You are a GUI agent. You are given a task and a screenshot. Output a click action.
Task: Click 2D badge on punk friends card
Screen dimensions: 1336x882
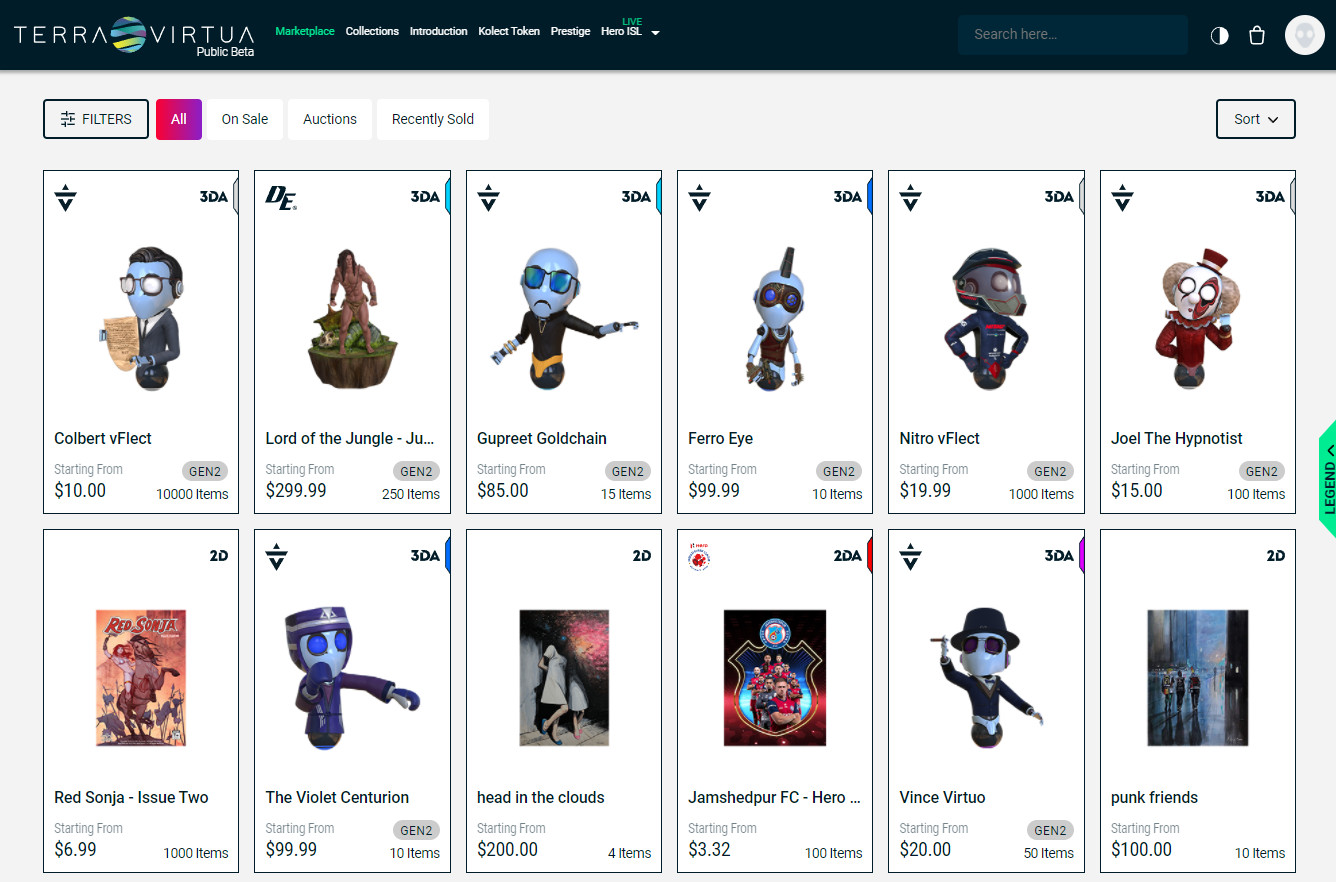[x=1275, y=556]
